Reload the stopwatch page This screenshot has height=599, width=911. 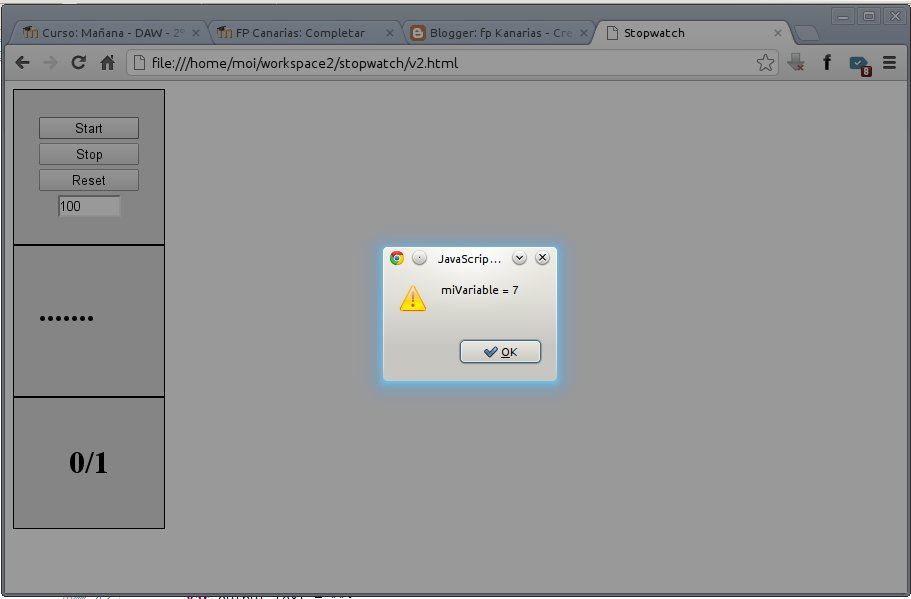(x=79, y=62)
